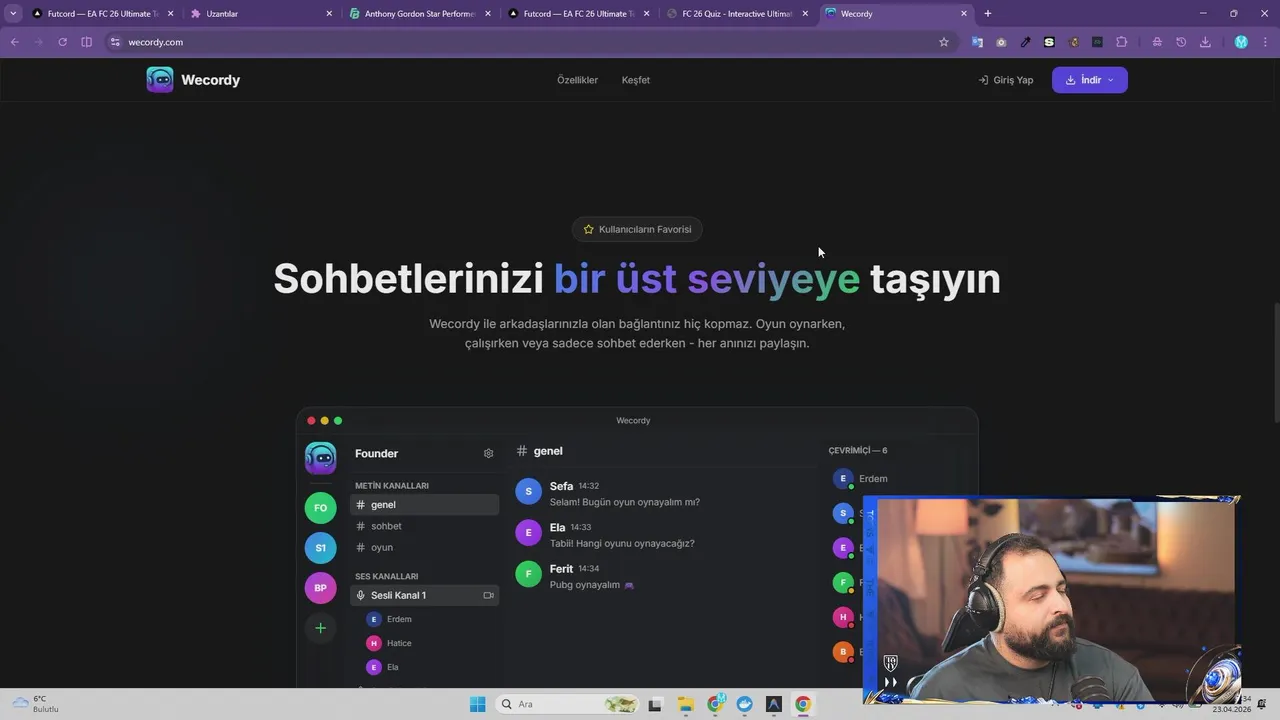
Task: Open the tab search dropdown arrow
Action: 13,13
